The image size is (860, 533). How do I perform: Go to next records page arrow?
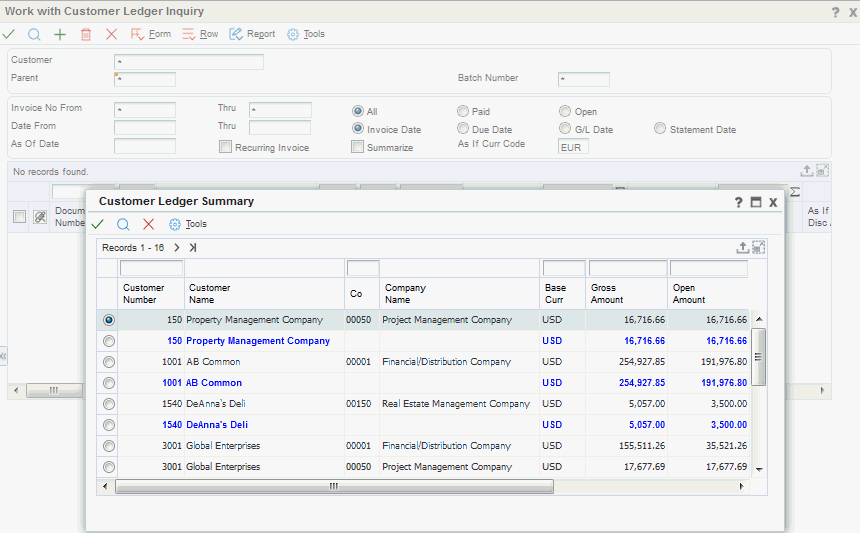(176, 247)
